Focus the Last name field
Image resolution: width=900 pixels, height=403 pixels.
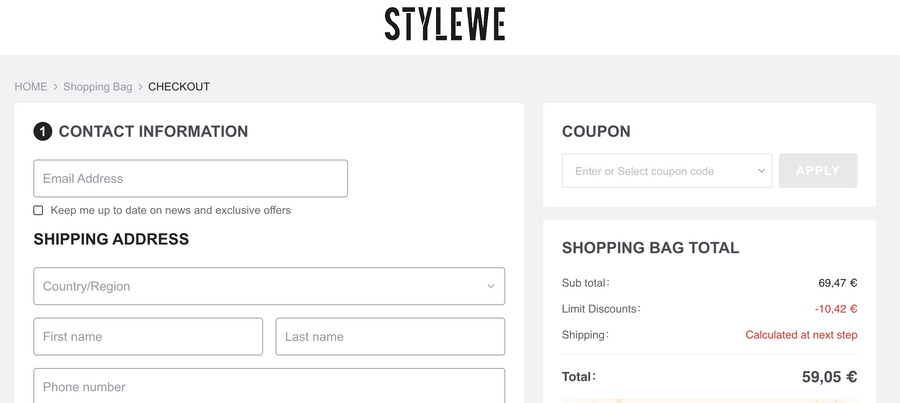point(390,337)
